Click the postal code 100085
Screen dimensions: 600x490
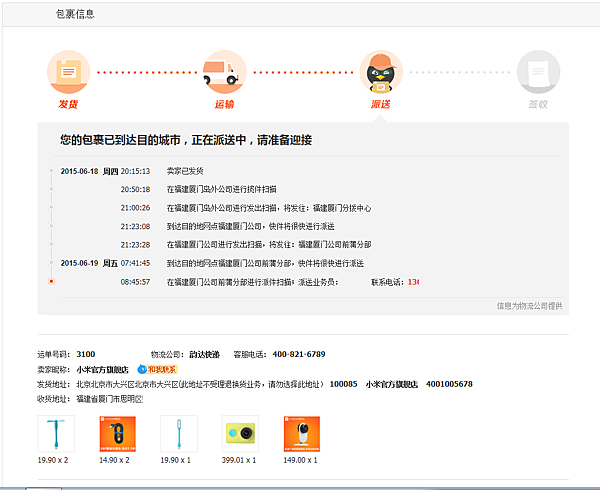click(x=343, y=384)
